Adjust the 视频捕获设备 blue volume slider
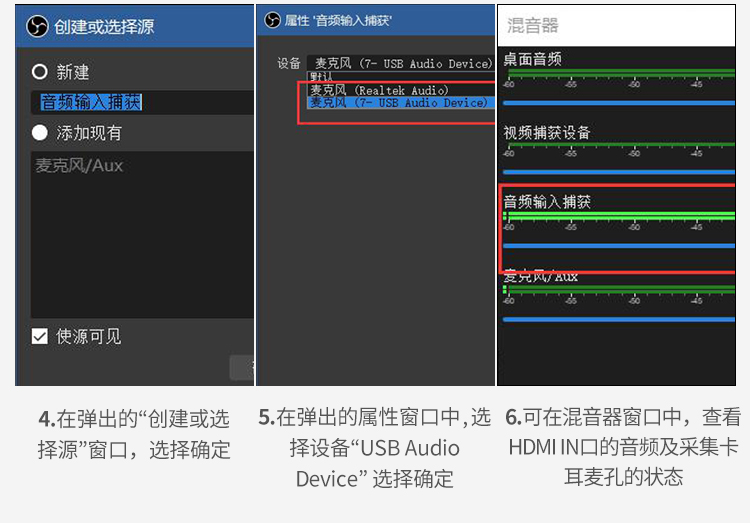 (619, 172)
